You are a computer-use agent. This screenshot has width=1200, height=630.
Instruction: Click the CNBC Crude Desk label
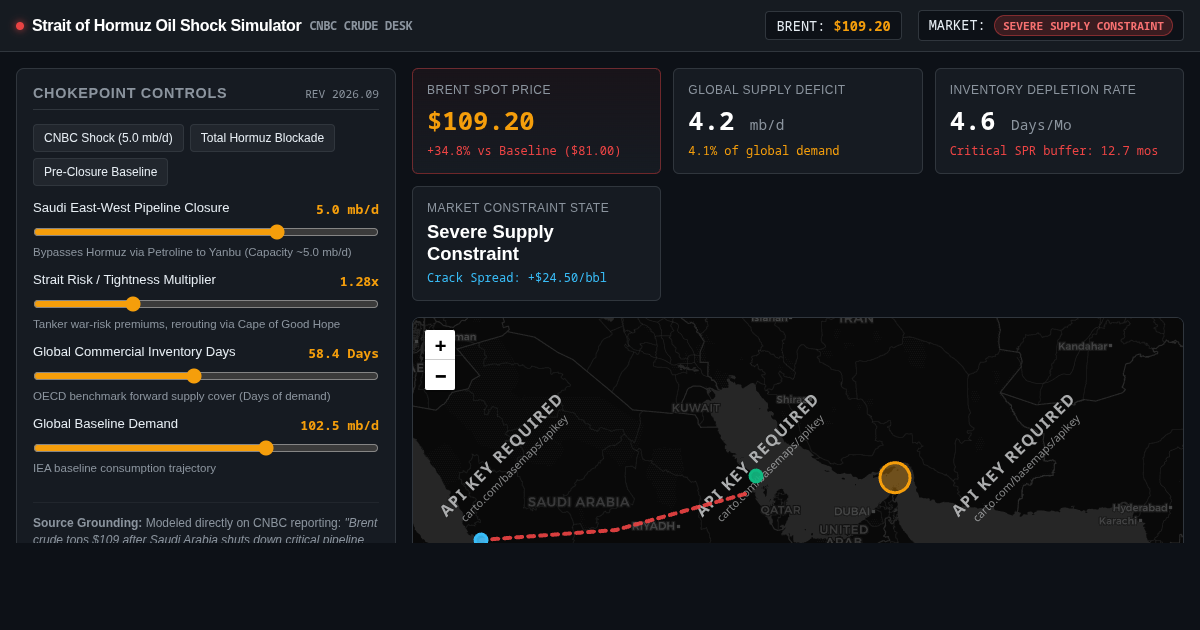(x=361, y=26)
